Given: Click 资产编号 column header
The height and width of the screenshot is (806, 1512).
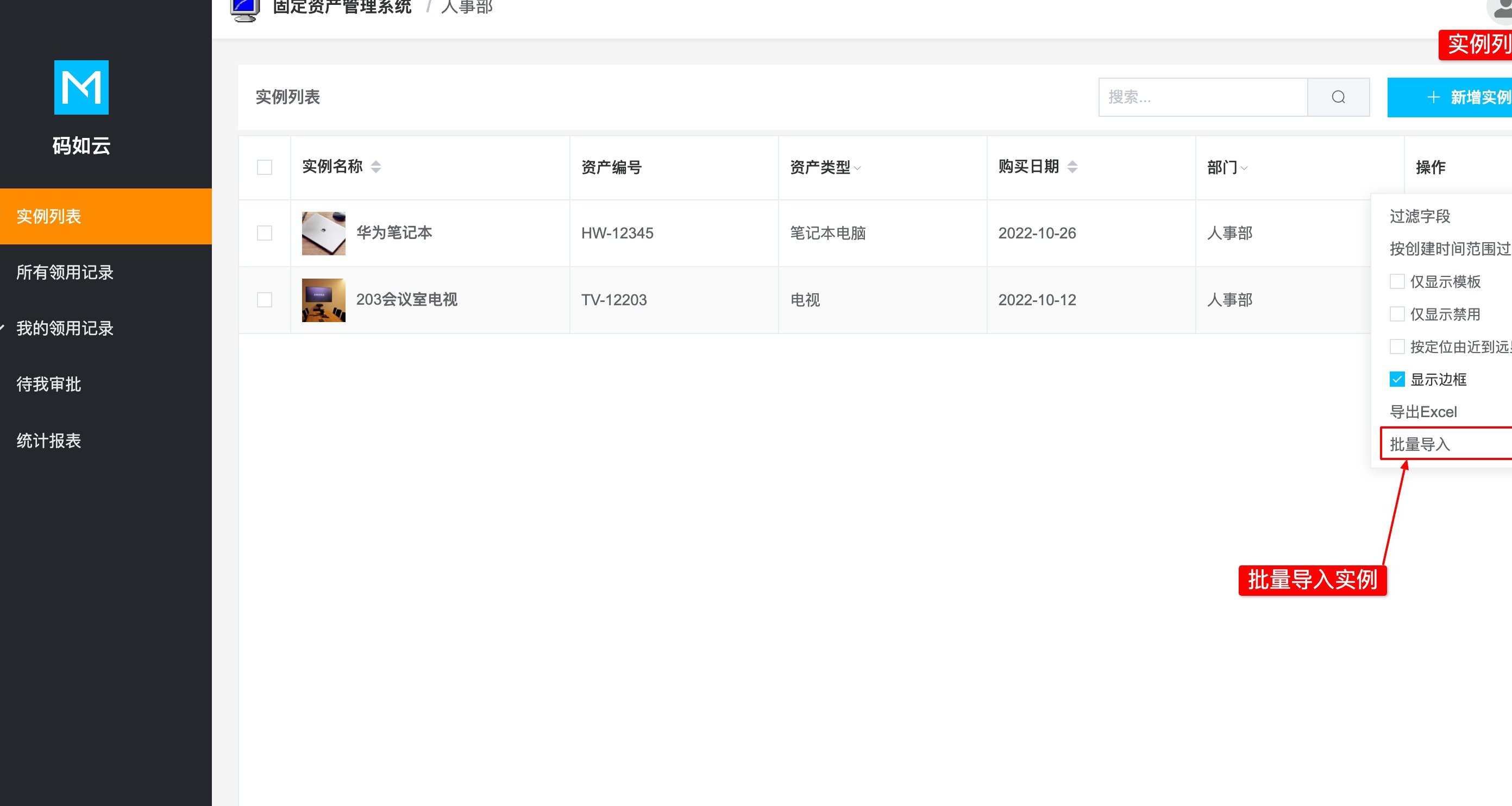Looking at the screenshot, I should 612,167.
